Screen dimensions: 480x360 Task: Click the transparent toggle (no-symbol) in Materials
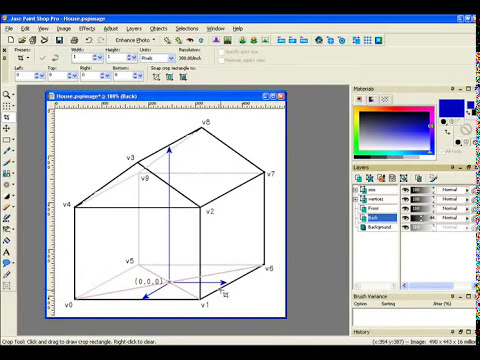(466, 129)
